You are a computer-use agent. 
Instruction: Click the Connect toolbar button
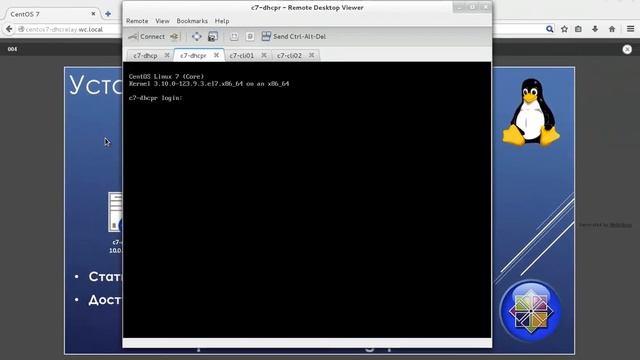pos(147,36)
